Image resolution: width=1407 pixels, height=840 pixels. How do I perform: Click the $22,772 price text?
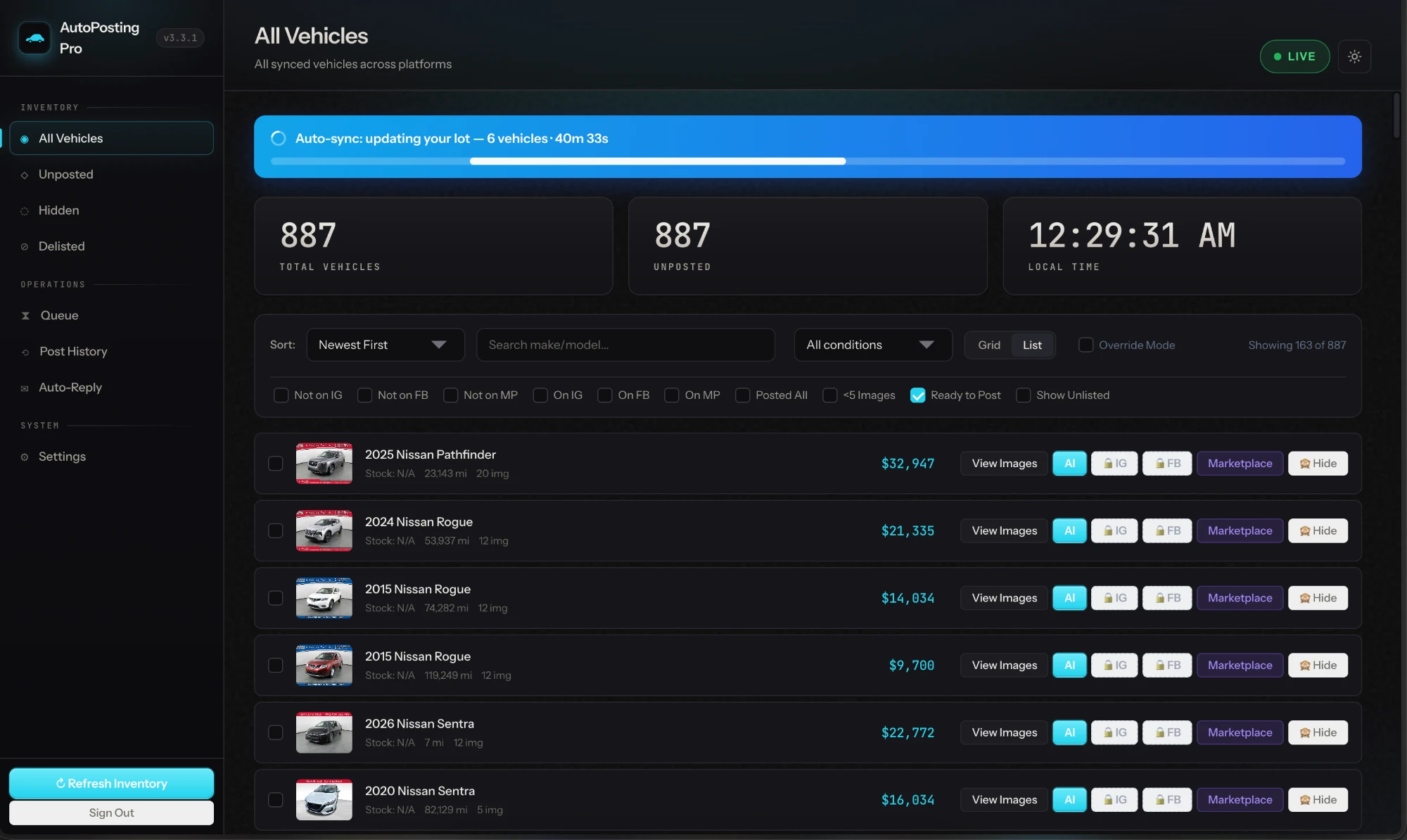point(908,732)
